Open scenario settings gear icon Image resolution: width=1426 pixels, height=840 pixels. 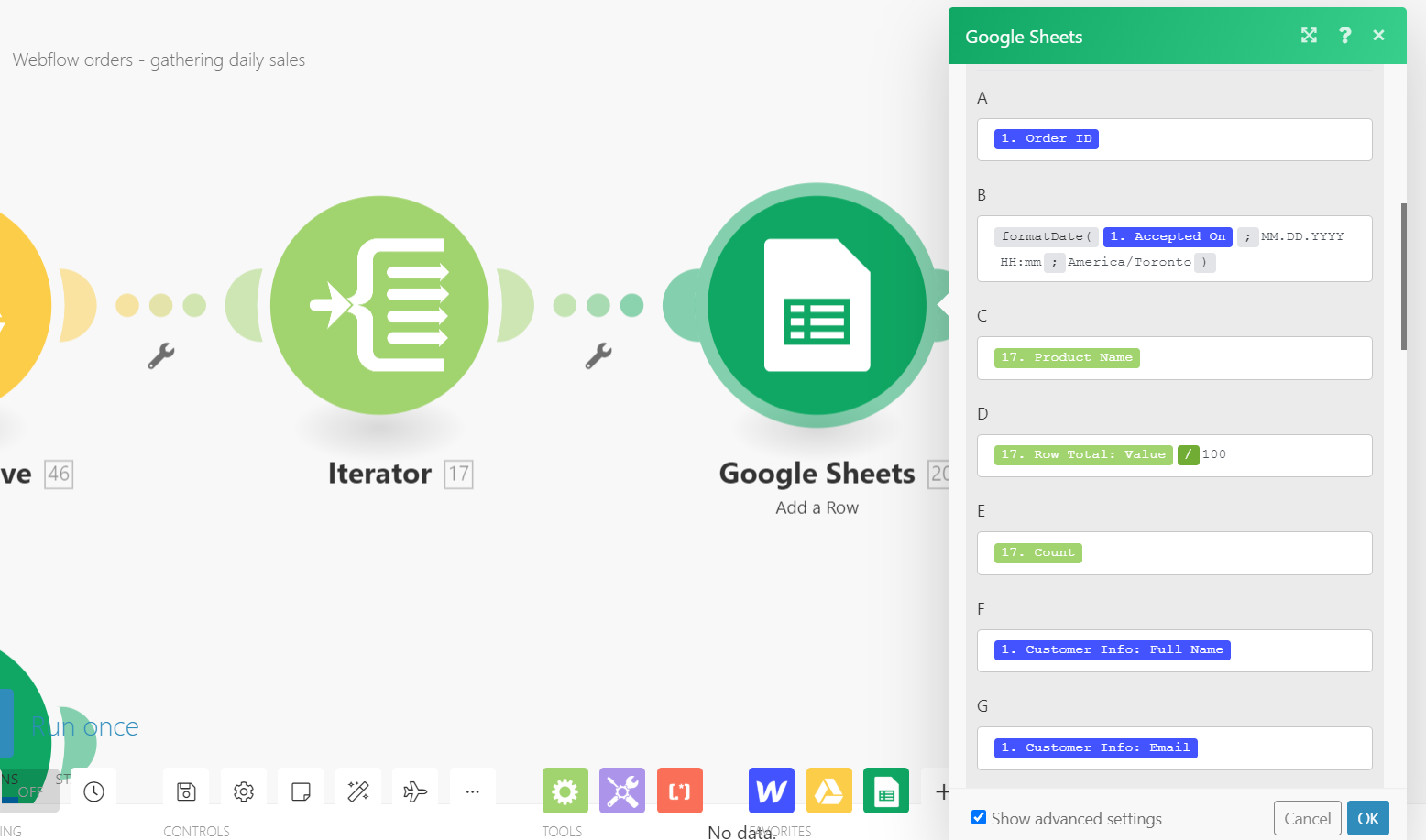tap(244, 791)
